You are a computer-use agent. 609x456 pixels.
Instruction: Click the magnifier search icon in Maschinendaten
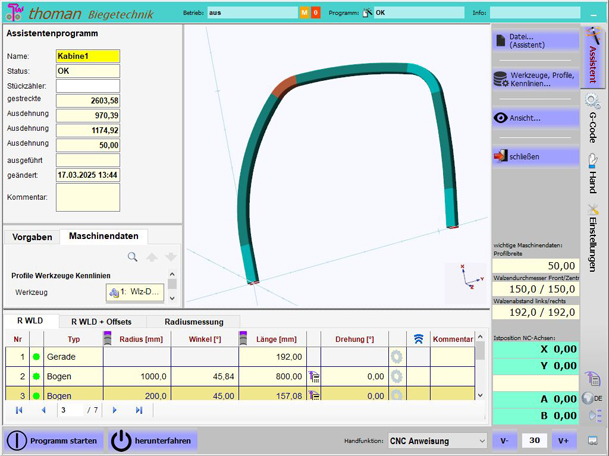click(132, 257)
